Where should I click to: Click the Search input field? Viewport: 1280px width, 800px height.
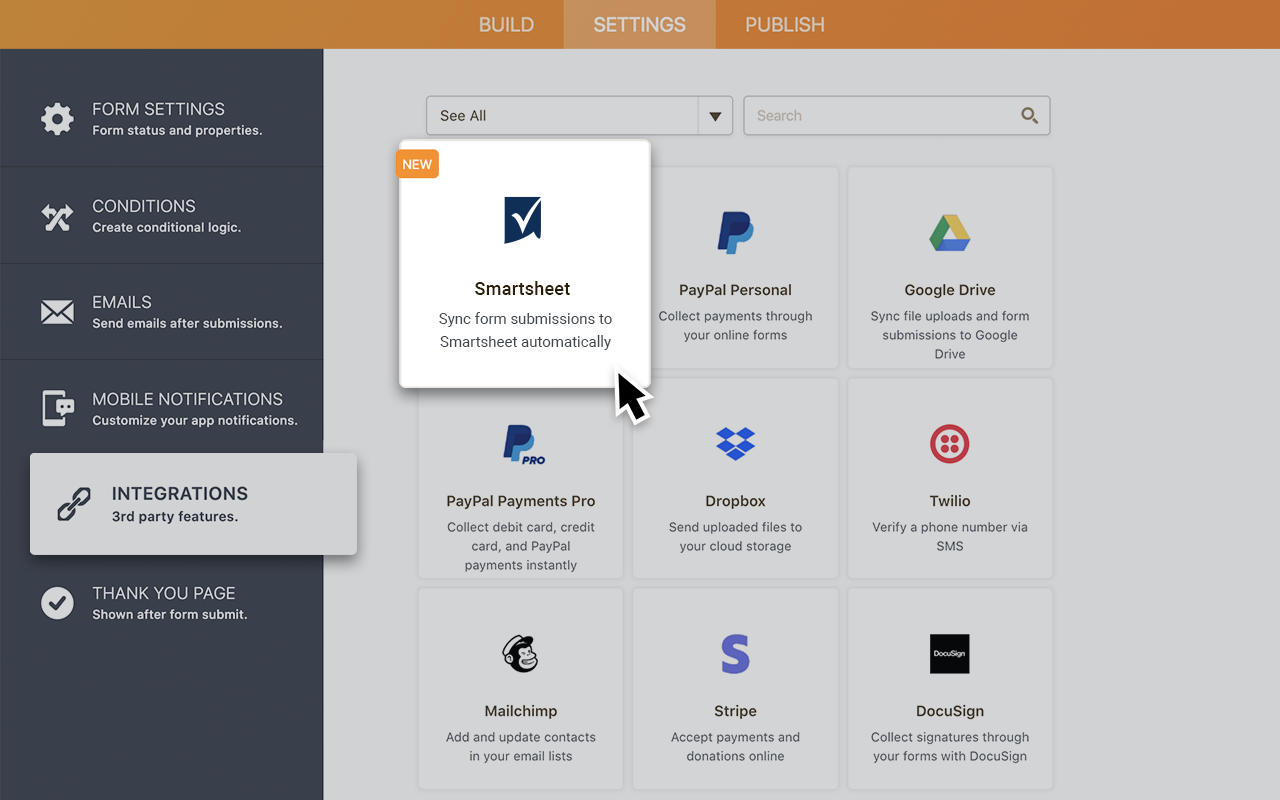coord(880,115)
